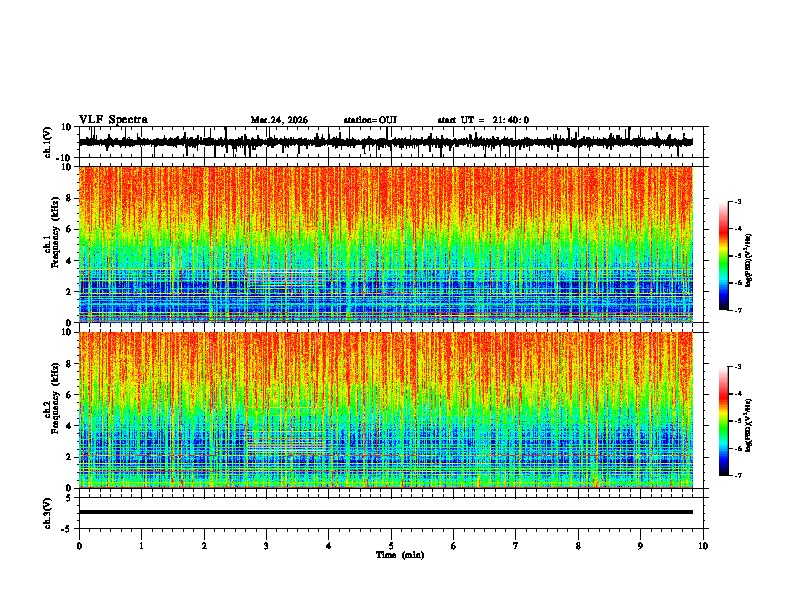Click time axis tick label "10"
The width and height of the screenshot is (792, 612).
pyautogui.click(x=703, y=546)
